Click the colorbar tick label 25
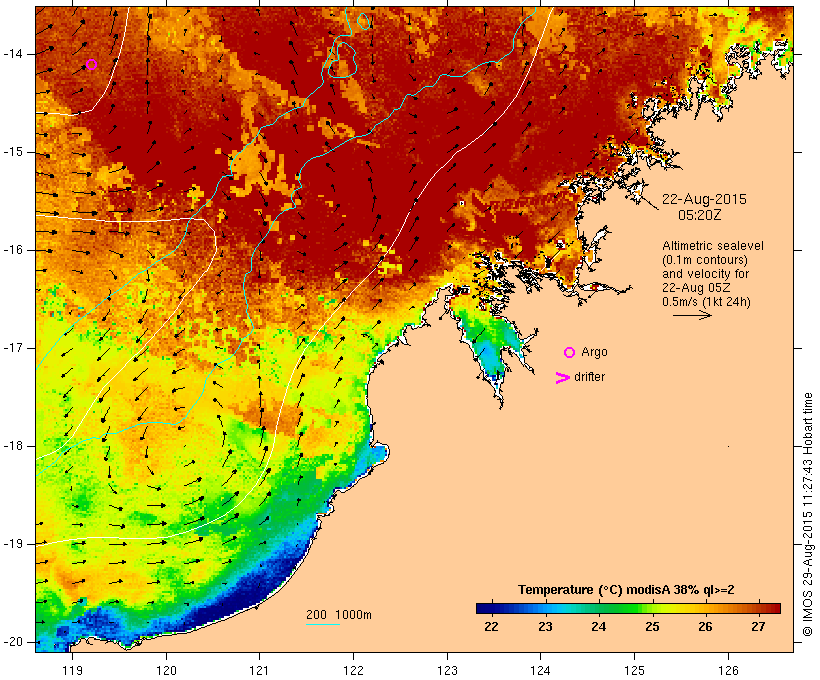This screenshot has width=820, height=680. pyautogui.click(x=652, y=627)
